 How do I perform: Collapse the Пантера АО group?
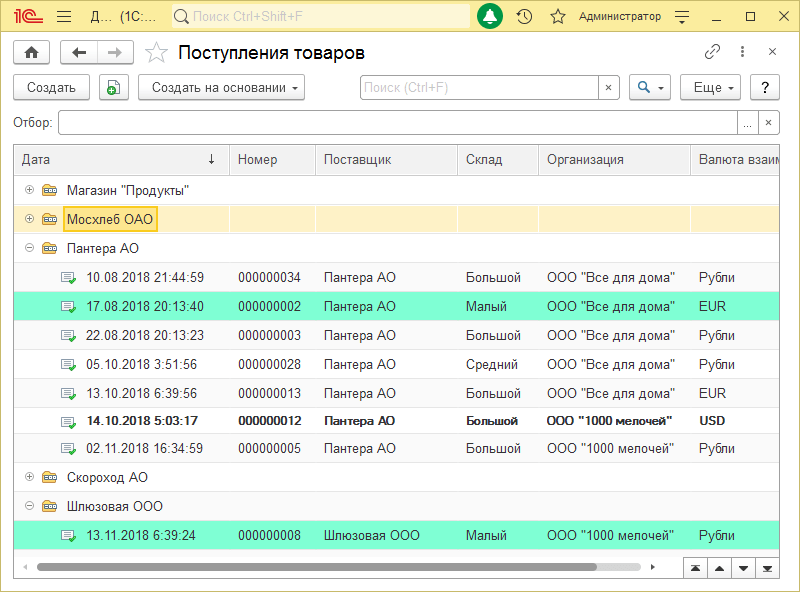click(x=30, y=248)
